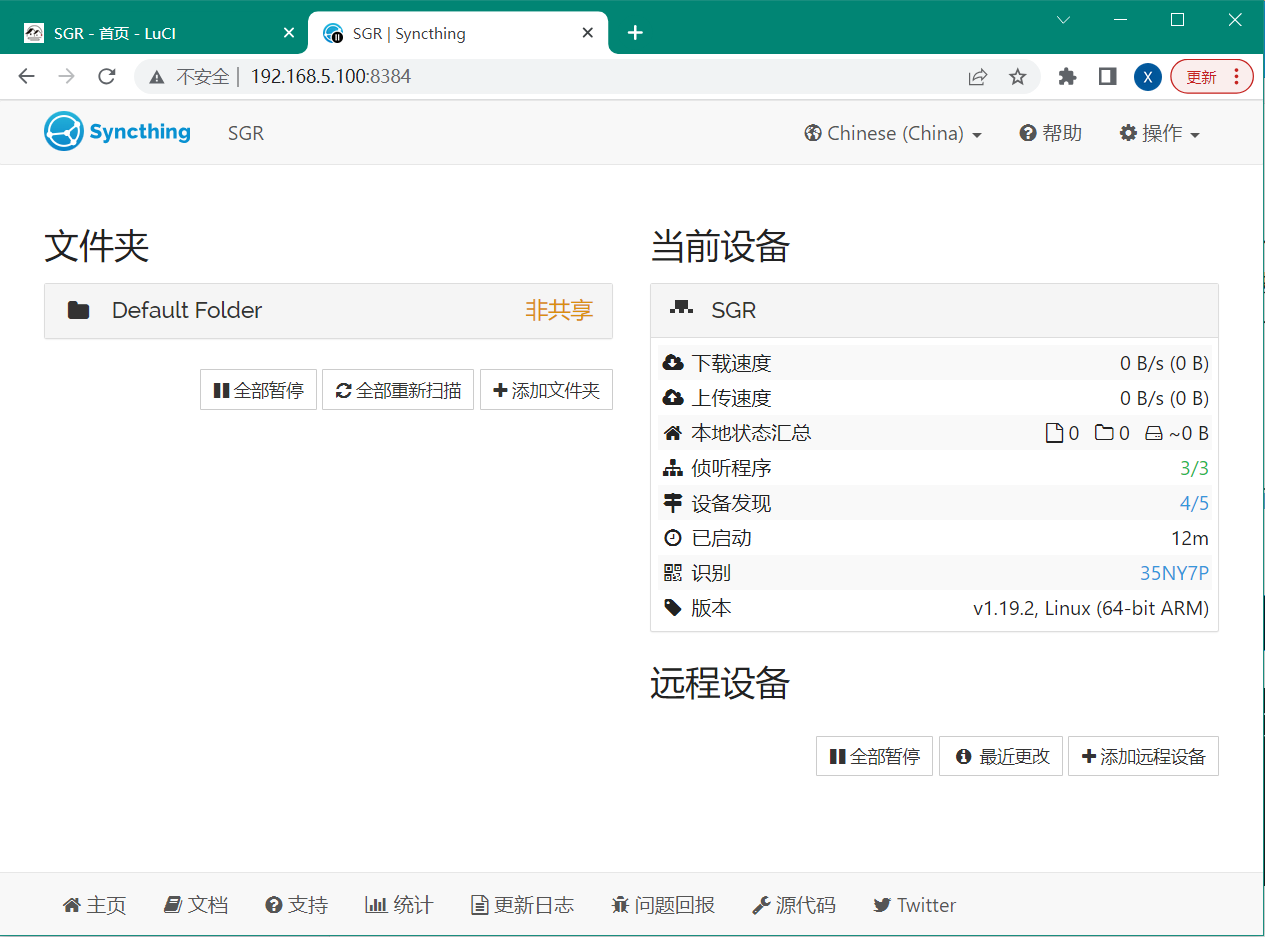1265x937 pixels.
Task: Expand the Default Folder panel
Action: (328, 310)
